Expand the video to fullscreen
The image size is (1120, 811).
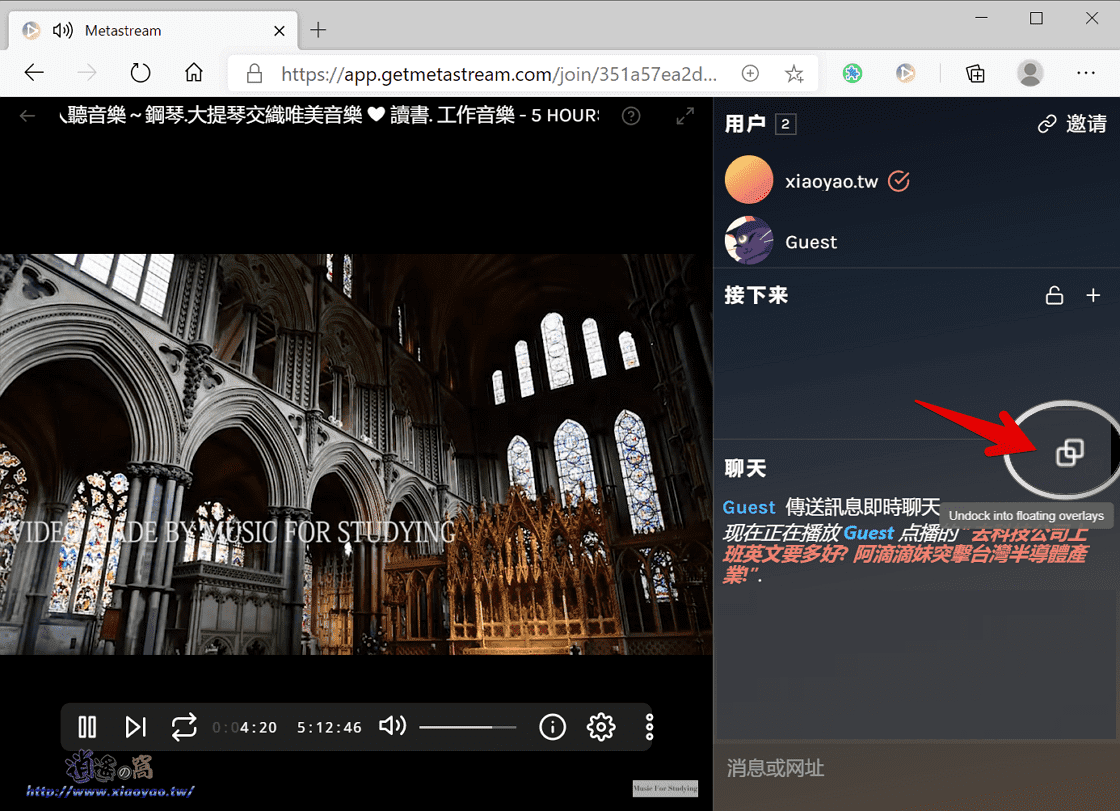685,116
